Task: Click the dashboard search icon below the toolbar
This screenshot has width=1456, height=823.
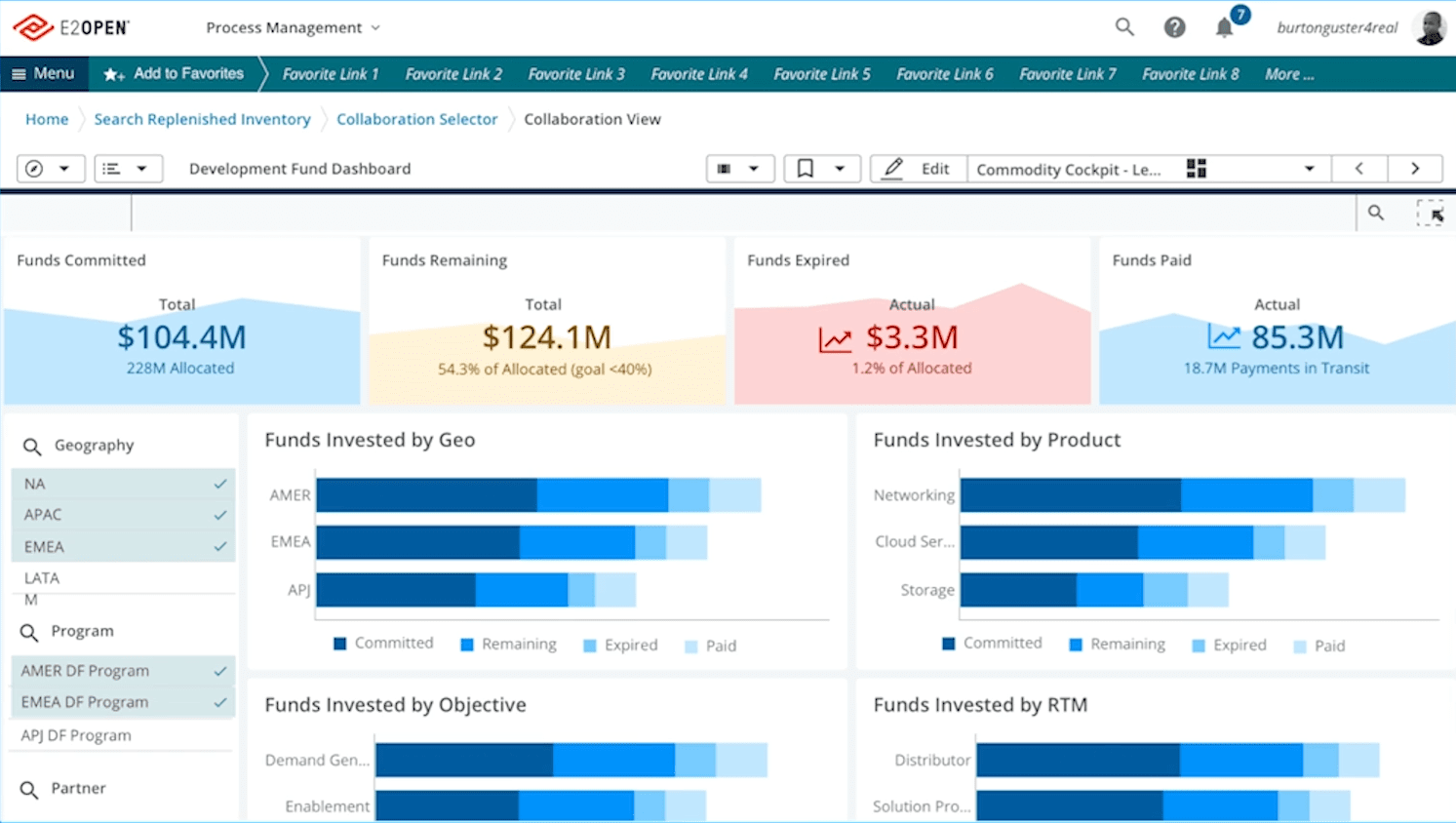Action: pos(1375,213)
